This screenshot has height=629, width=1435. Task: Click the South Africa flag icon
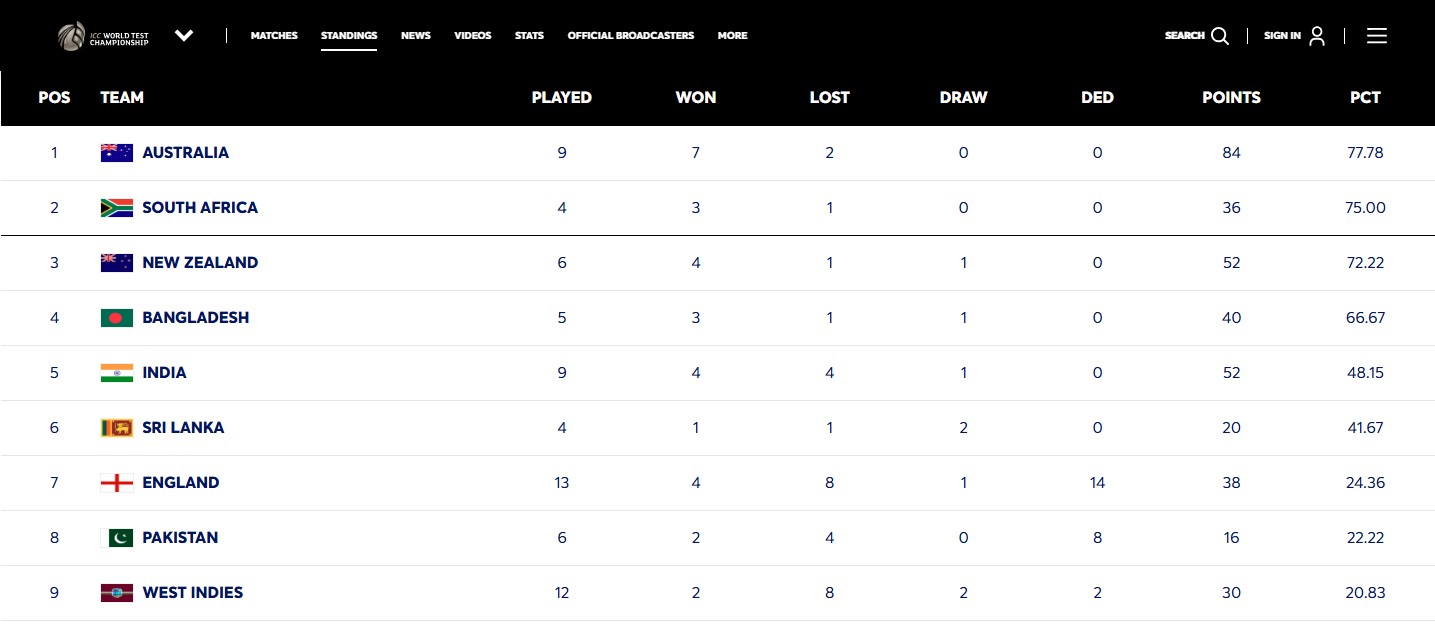117,208
